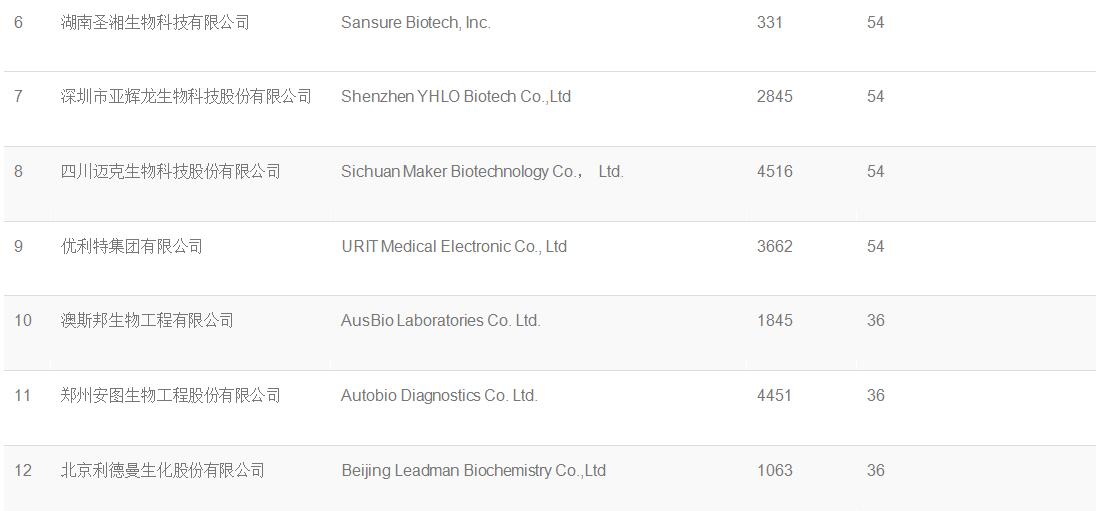Image resolution: width=1096 pixels, height=511 pixels.
Task: Click URIT Medical Electronic Co., Ltd
Action: pos(454,246)
